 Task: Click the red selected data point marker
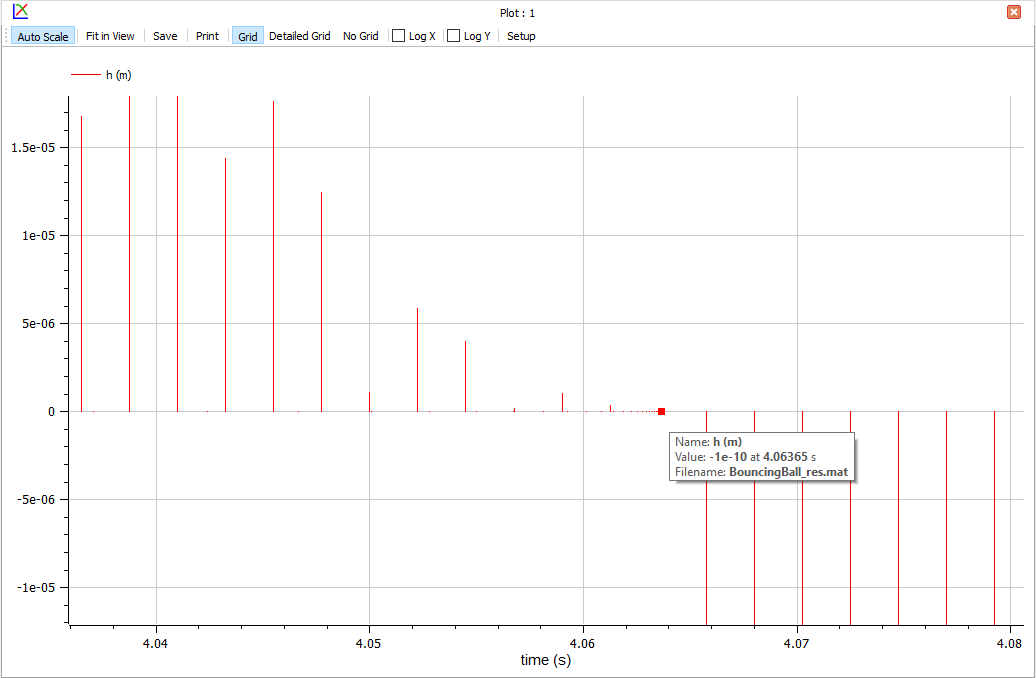click(x=662, y=410)
